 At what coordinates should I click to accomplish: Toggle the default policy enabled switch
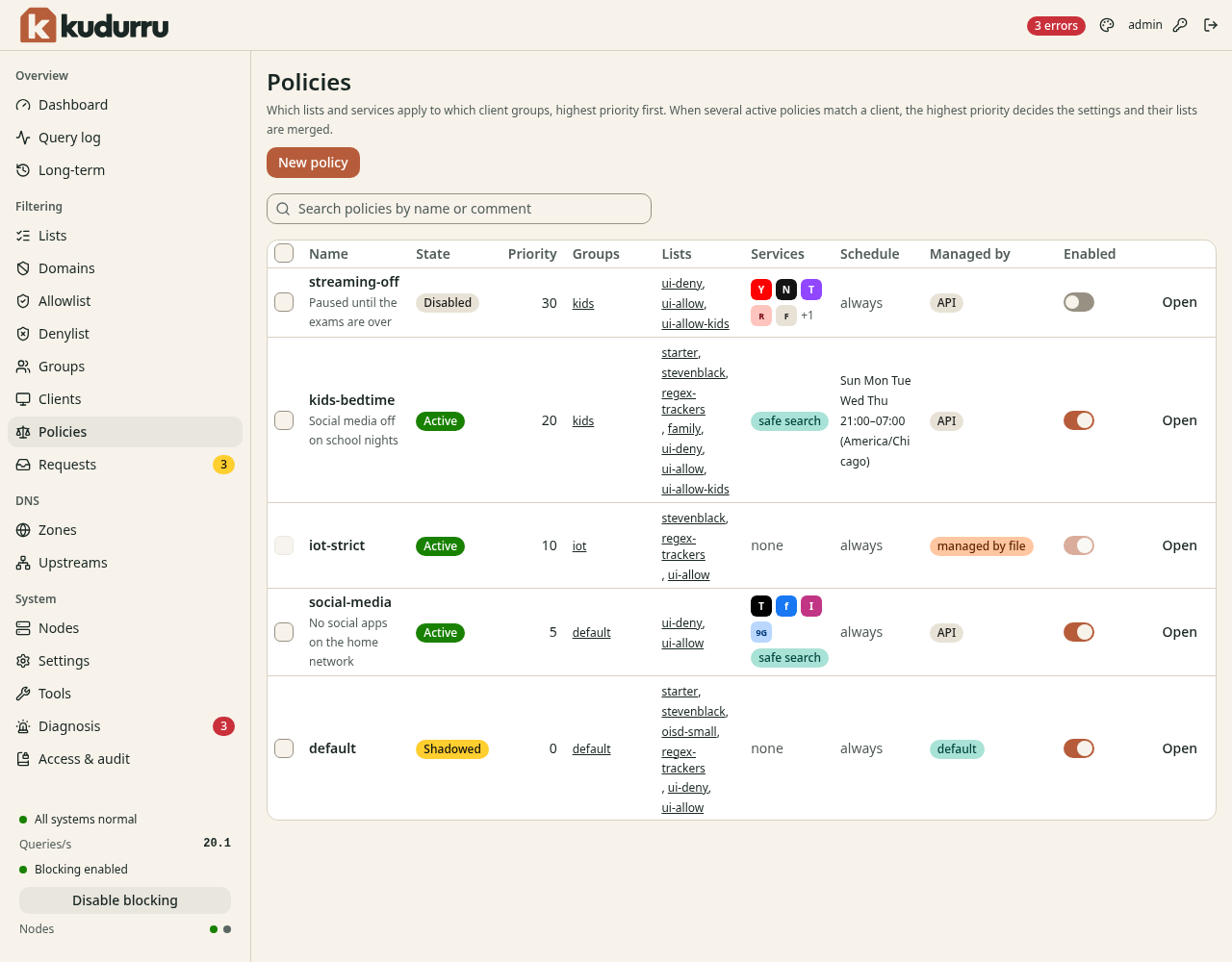[1079, 748]
